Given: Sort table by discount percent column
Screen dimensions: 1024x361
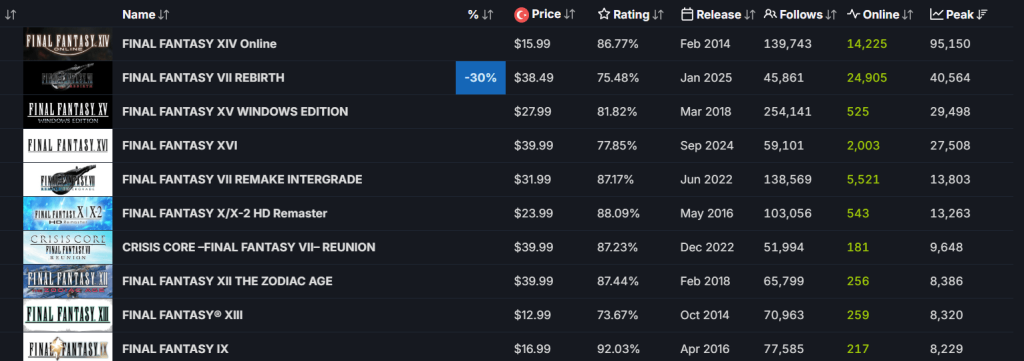Looking at the screenshot, I should coord(480,14).
